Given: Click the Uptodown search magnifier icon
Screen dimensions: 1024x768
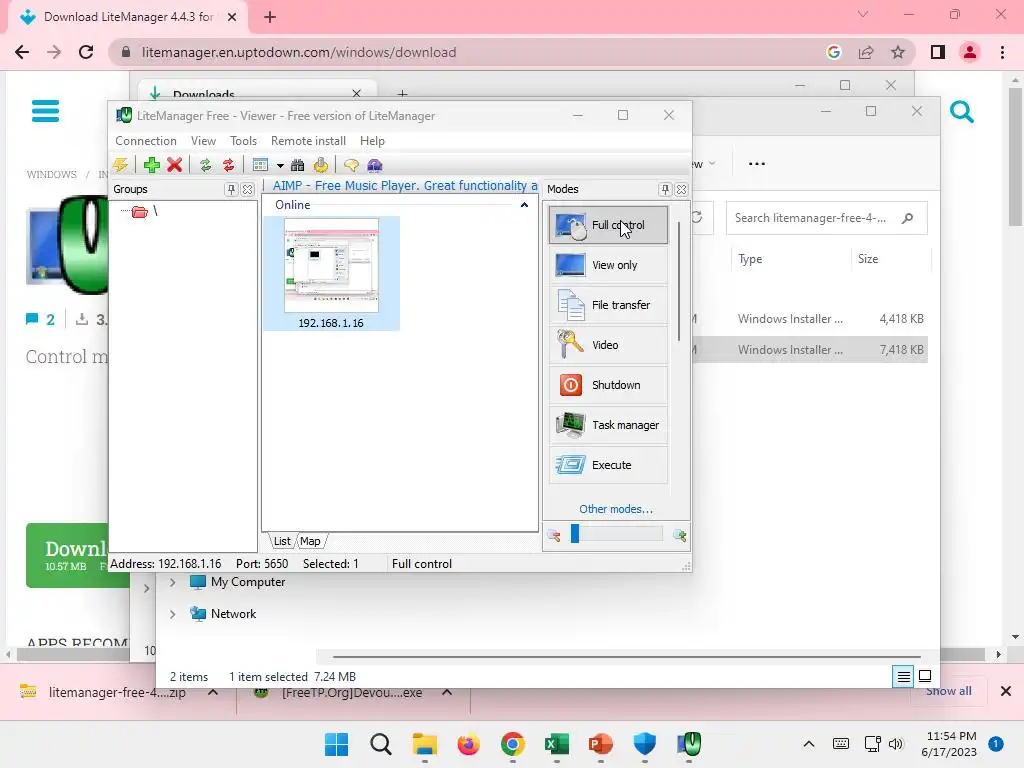Looking at the screenshot, I should pyautogui.click(x=961, y=112).
